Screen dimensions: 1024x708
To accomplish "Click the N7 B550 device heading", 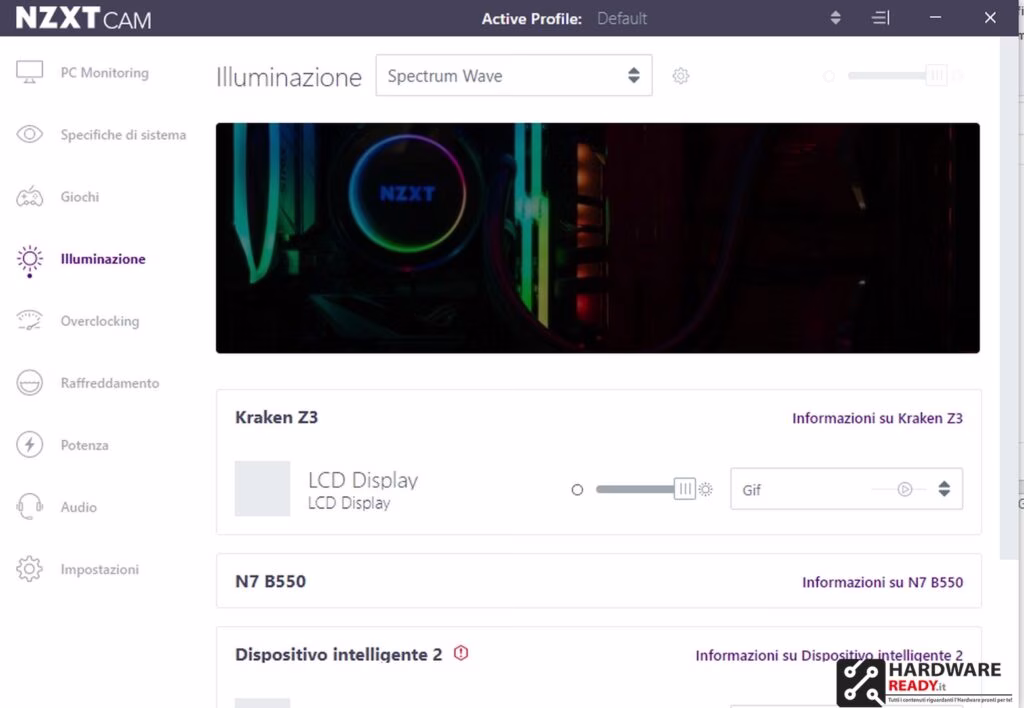I will tap(270, 581).
